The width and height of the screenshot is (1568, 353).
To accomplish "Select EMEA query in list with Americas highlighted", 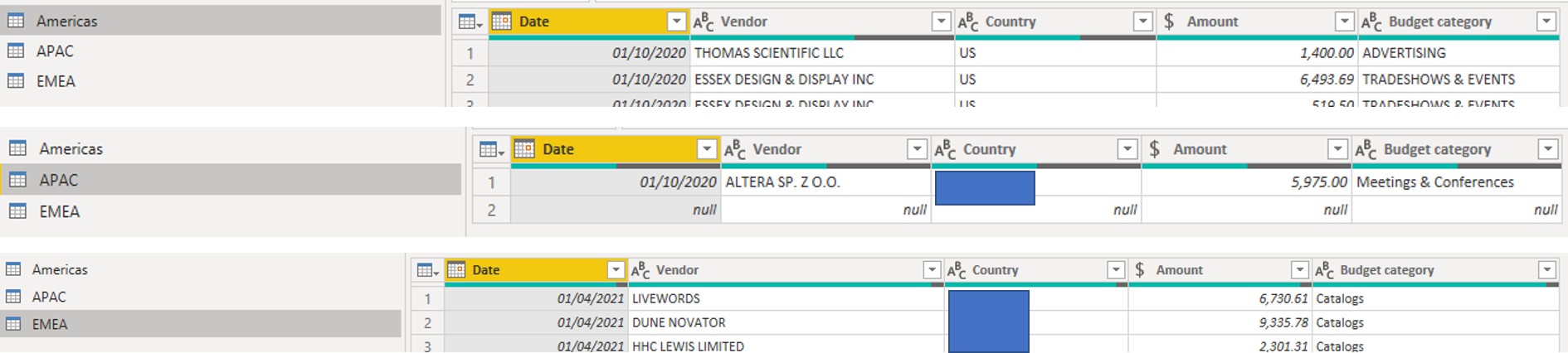I will 221,81.
